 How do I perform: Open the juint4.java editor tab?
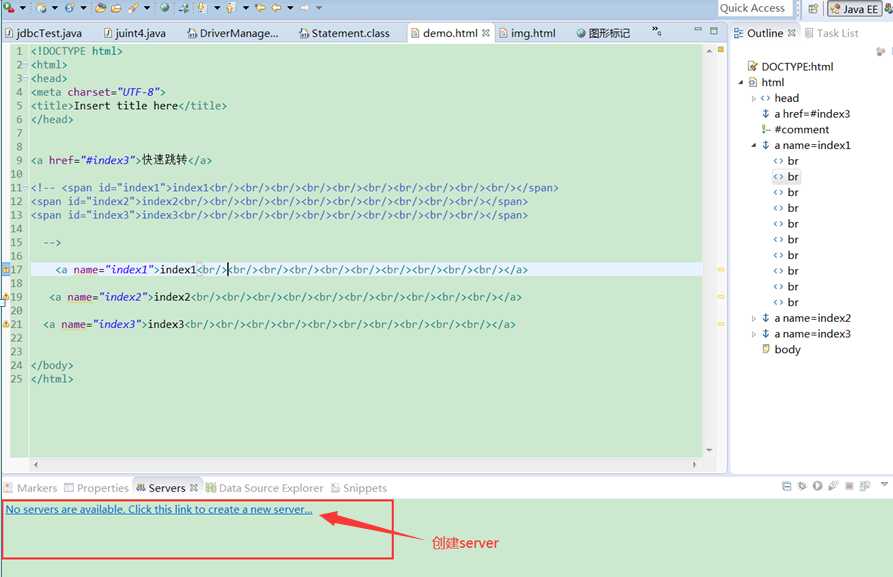click(135, 33)
